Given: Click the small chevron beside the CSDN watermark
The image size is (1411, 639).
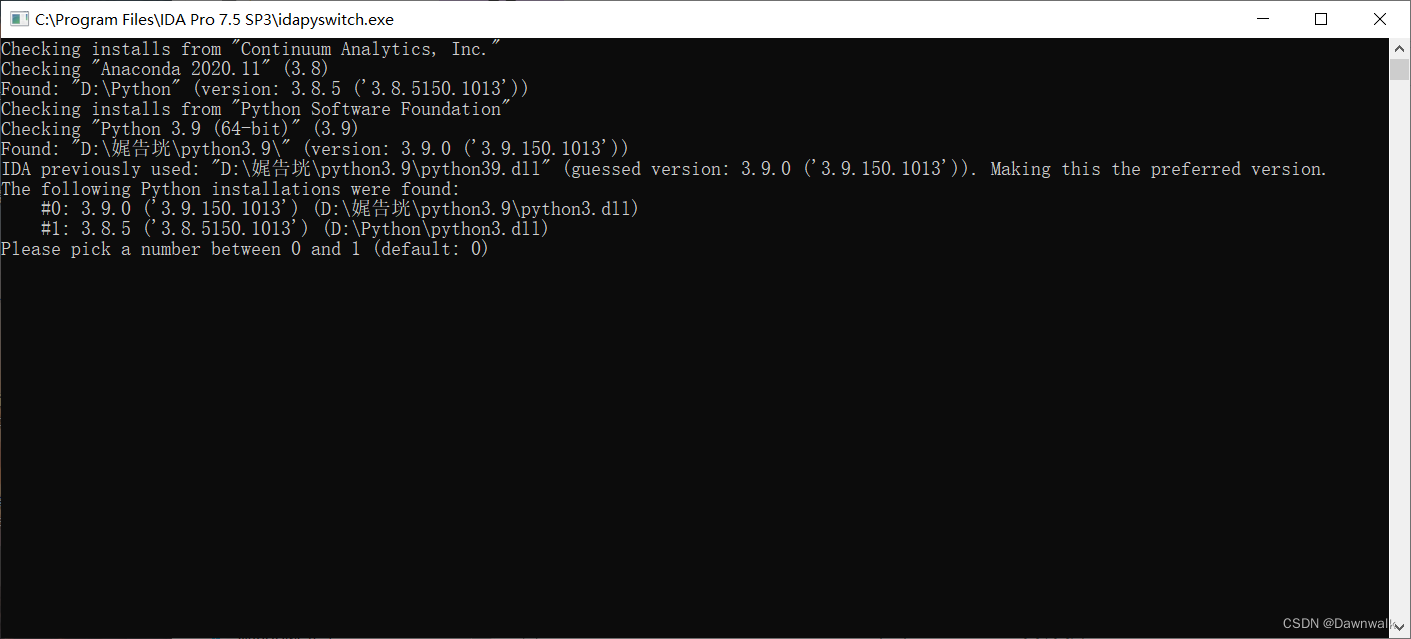Looking at the screenshot, I should (1399, 623).
